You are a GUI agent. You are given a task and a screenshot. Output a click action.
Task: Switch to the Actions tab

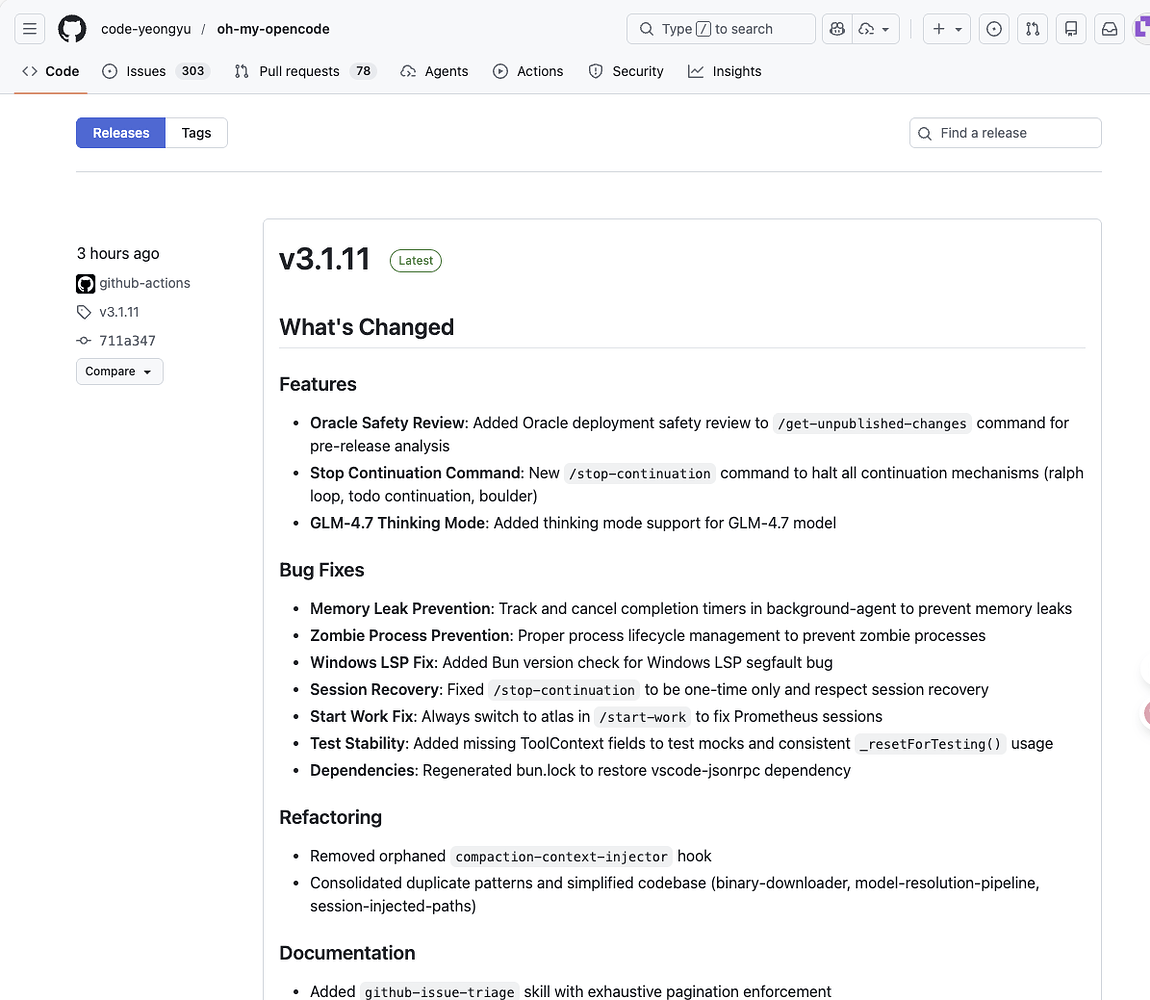(x=528, y=71)
